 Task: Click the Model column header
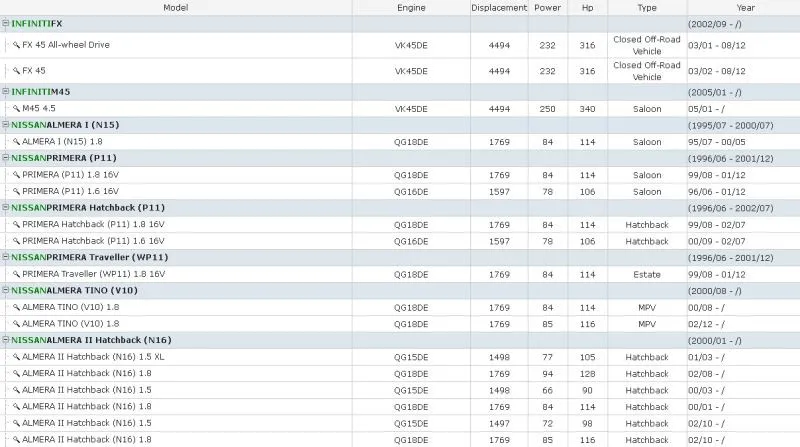[x=176, y=8]
